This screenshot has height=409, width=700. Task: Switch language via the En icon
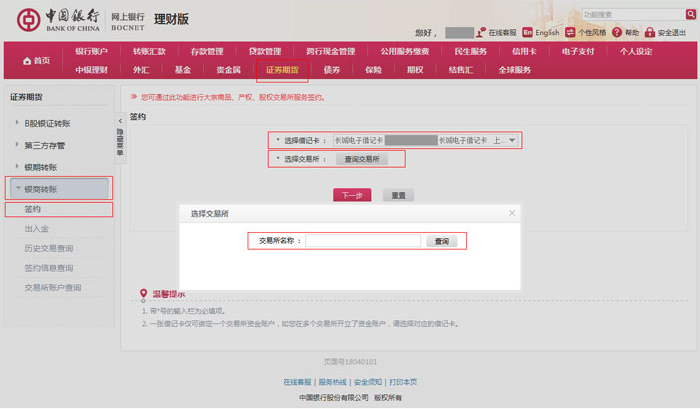coord(528,33)
